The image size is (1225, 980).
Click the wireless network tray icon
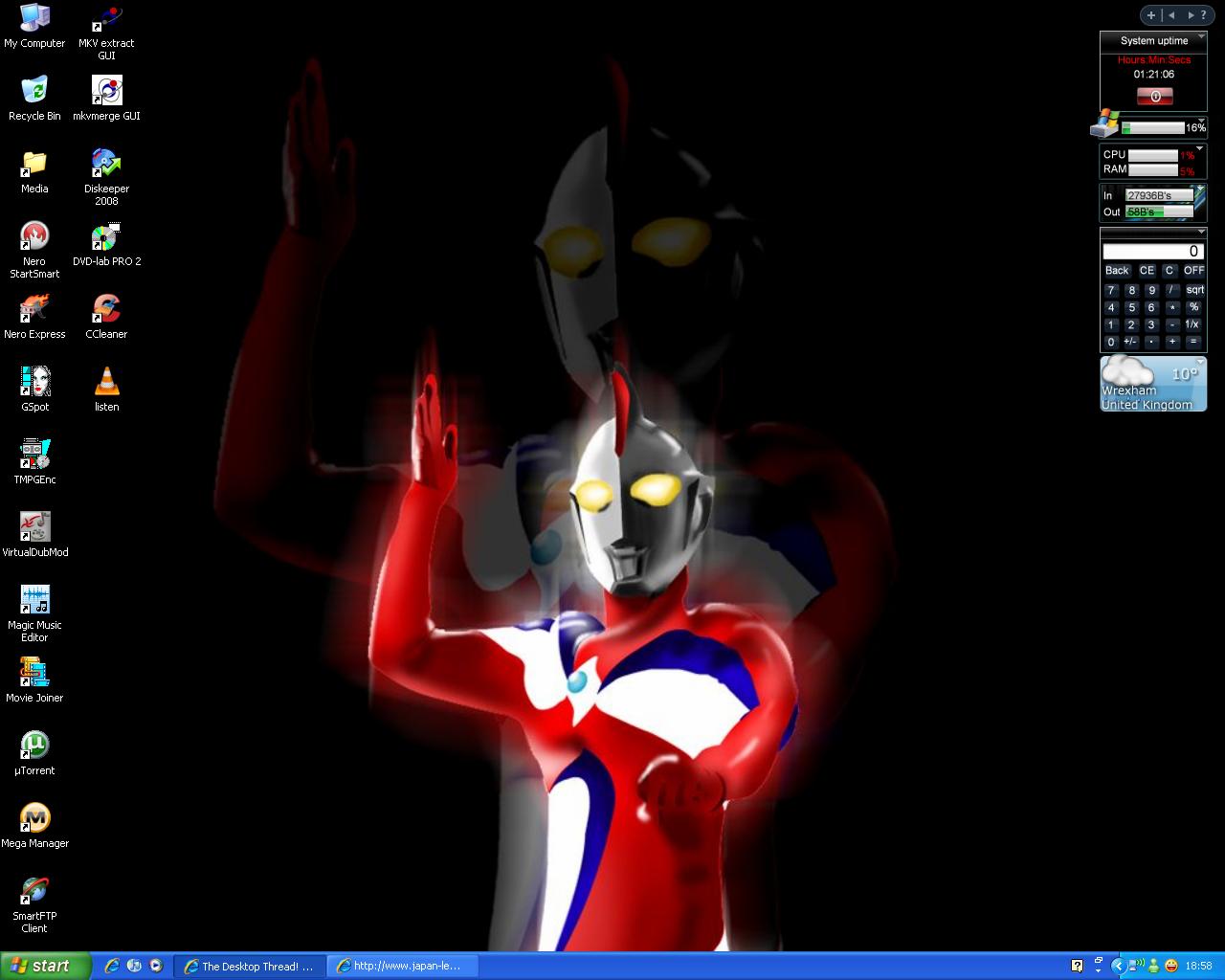point(1136,965)
